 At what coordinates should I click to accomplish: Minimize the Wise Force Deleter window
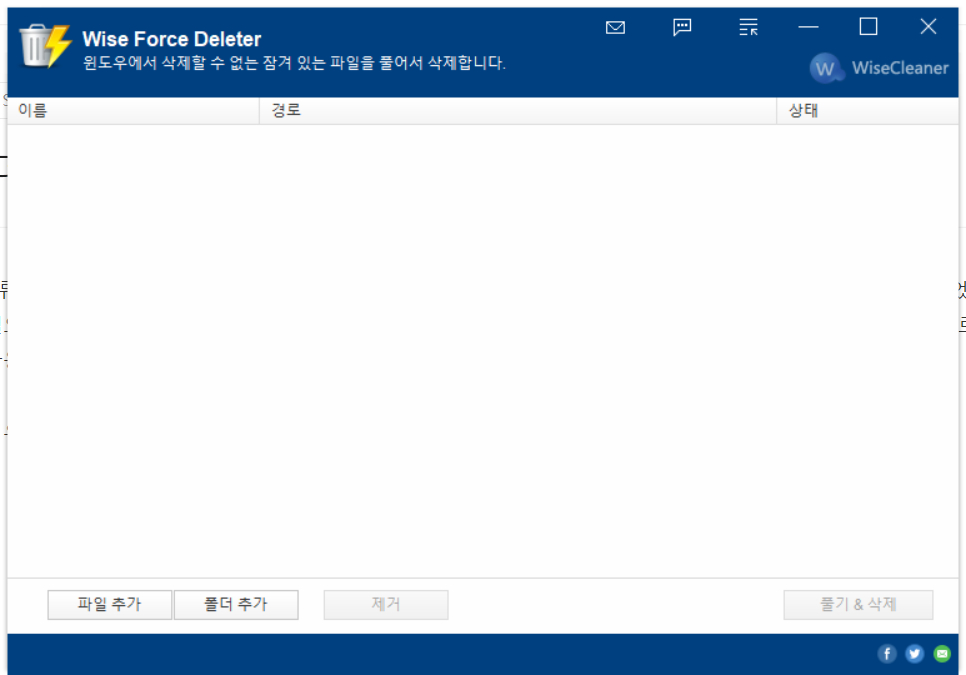(808, 27)
